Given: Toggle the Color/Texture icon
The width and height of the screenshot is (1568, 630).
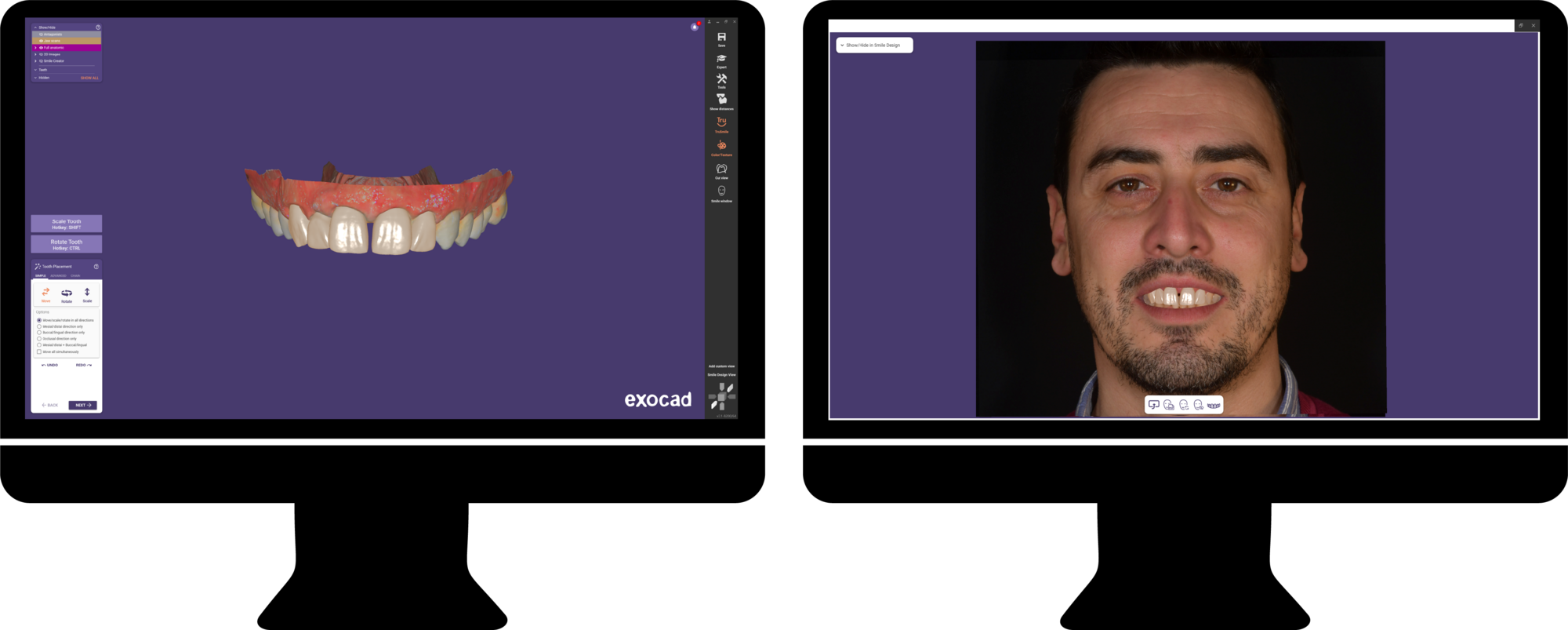Looking at the screenshot, I should pos(721,145).
